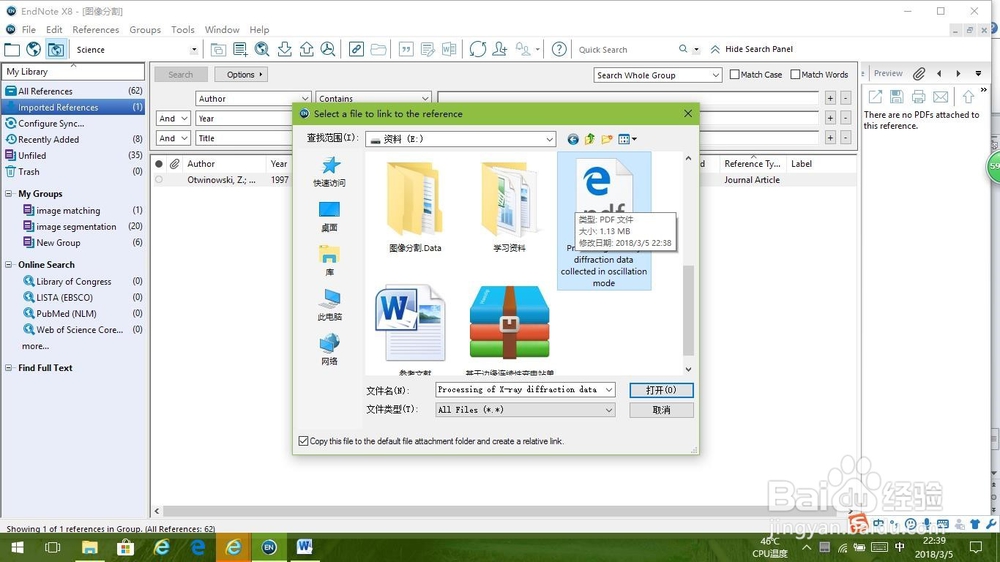Click the Share Library person-plus icon
The width and height of the screenshot is (1000, 562).
coord(500,49)
